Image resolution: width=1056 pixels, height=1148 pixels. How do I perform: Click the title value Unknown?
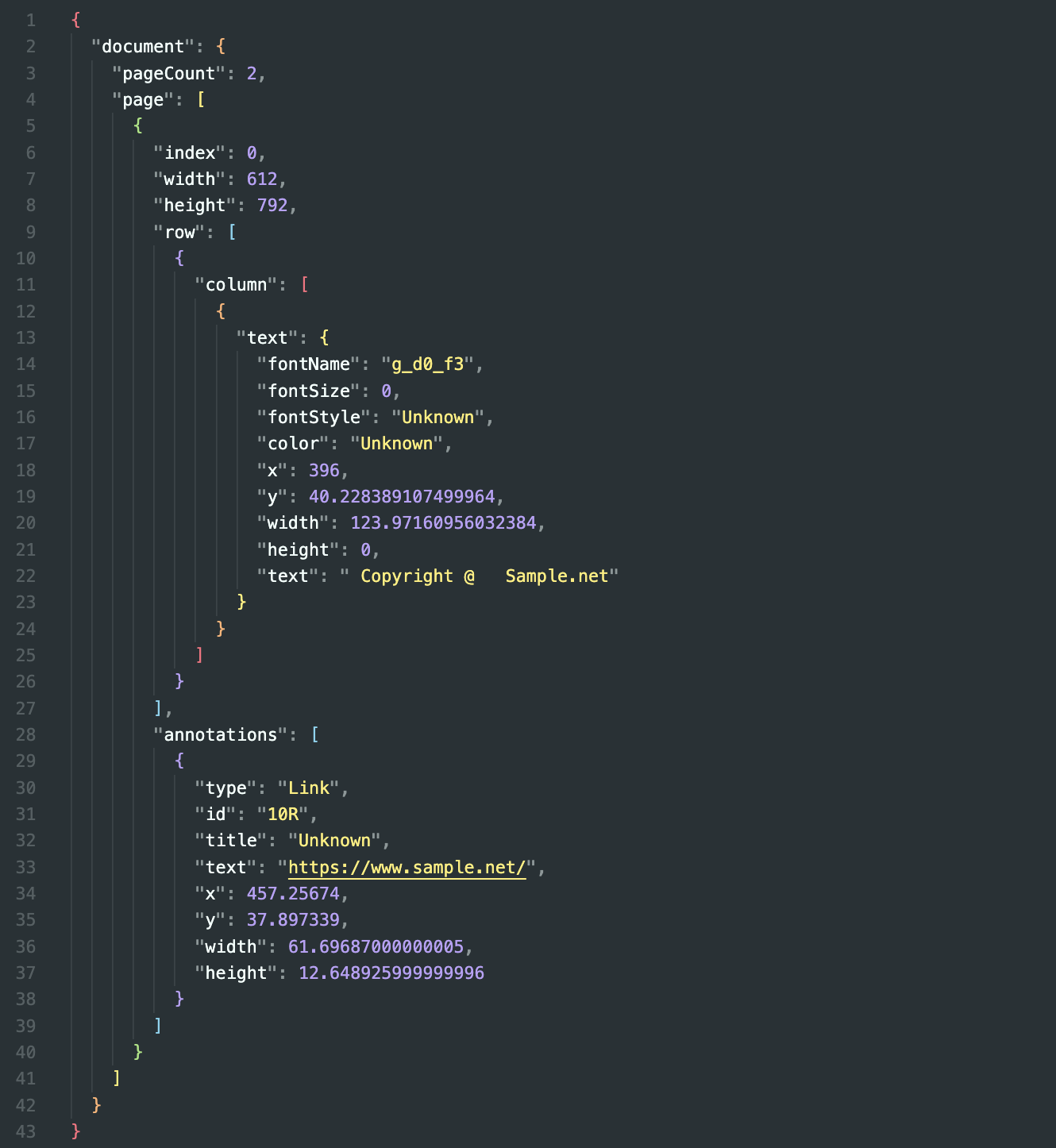click(334, 840)
